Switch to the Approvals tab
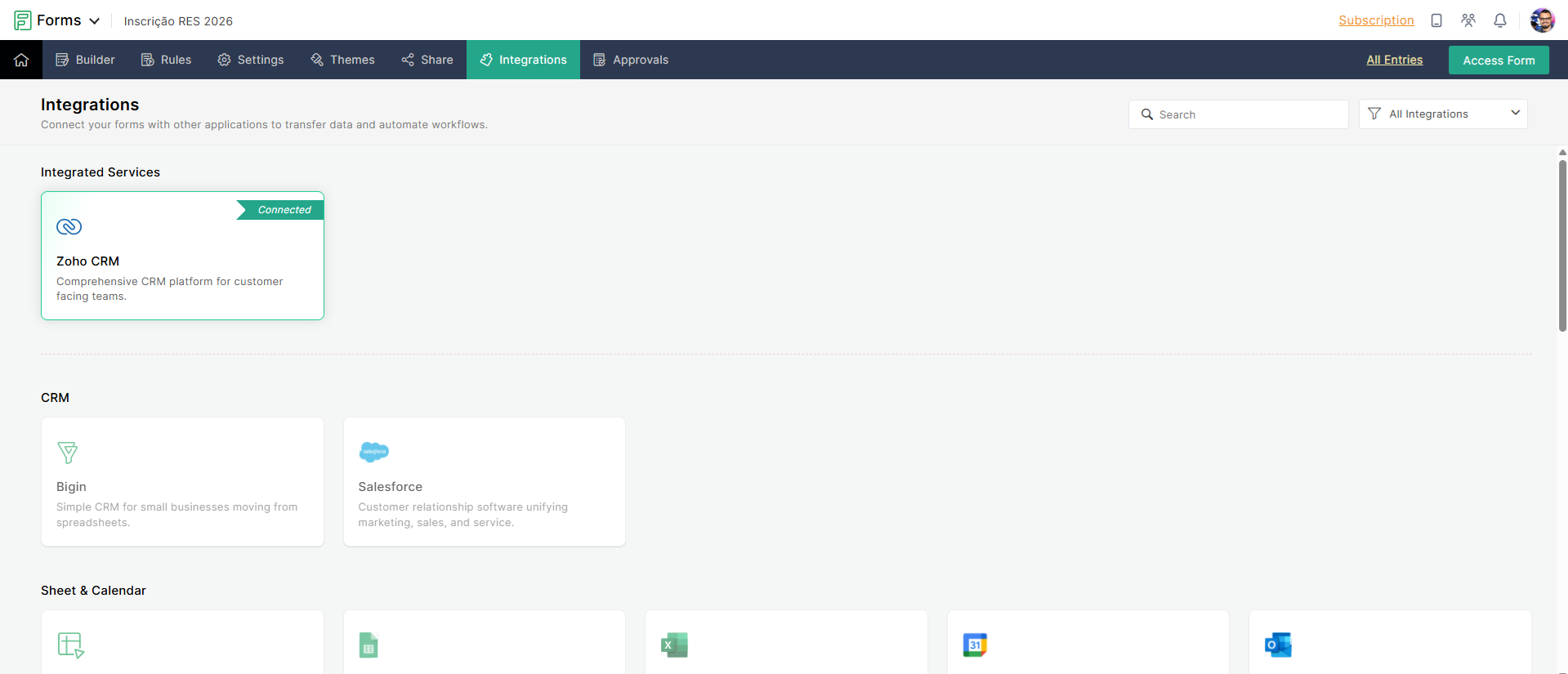The image size is (1568, 674). [631, 60]
